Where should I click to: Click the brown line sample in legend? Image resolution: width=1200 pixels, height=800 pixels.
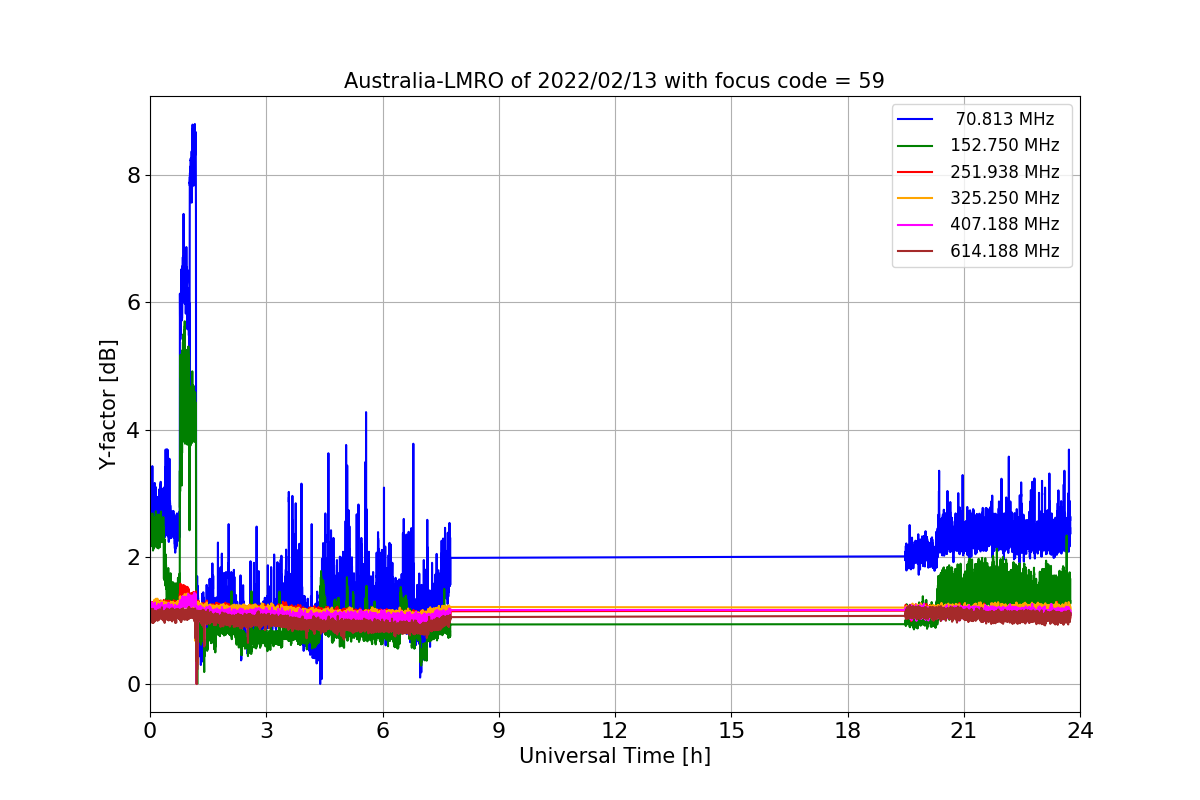point(915,251)
